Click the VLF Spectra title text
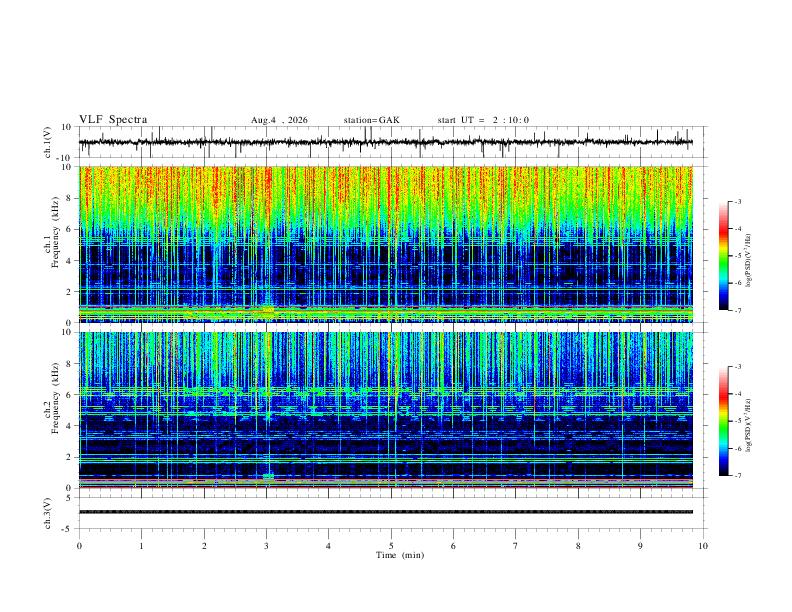The width and height of the screenshot is (792, 612). (113, 120)
